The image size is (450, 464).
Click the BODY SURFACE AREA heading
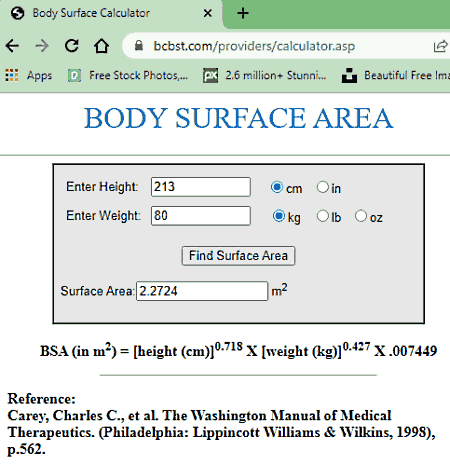point(239,118)
